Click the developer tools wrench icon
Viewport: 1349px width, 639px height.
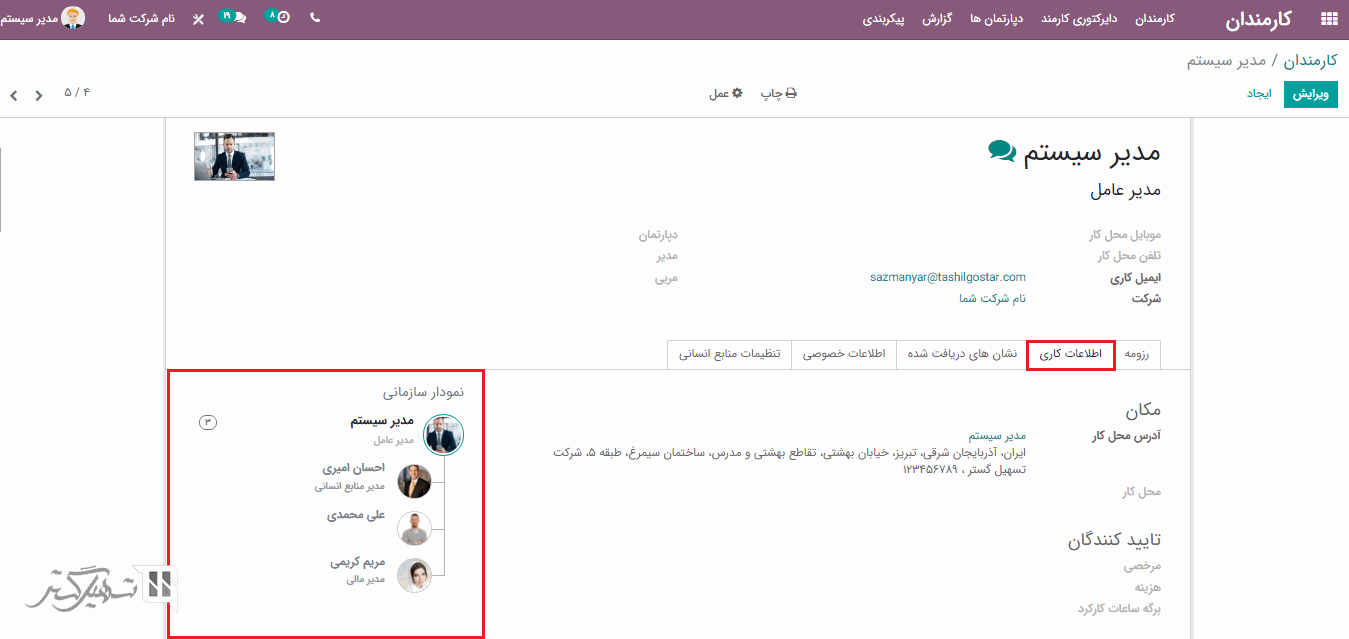198,19
